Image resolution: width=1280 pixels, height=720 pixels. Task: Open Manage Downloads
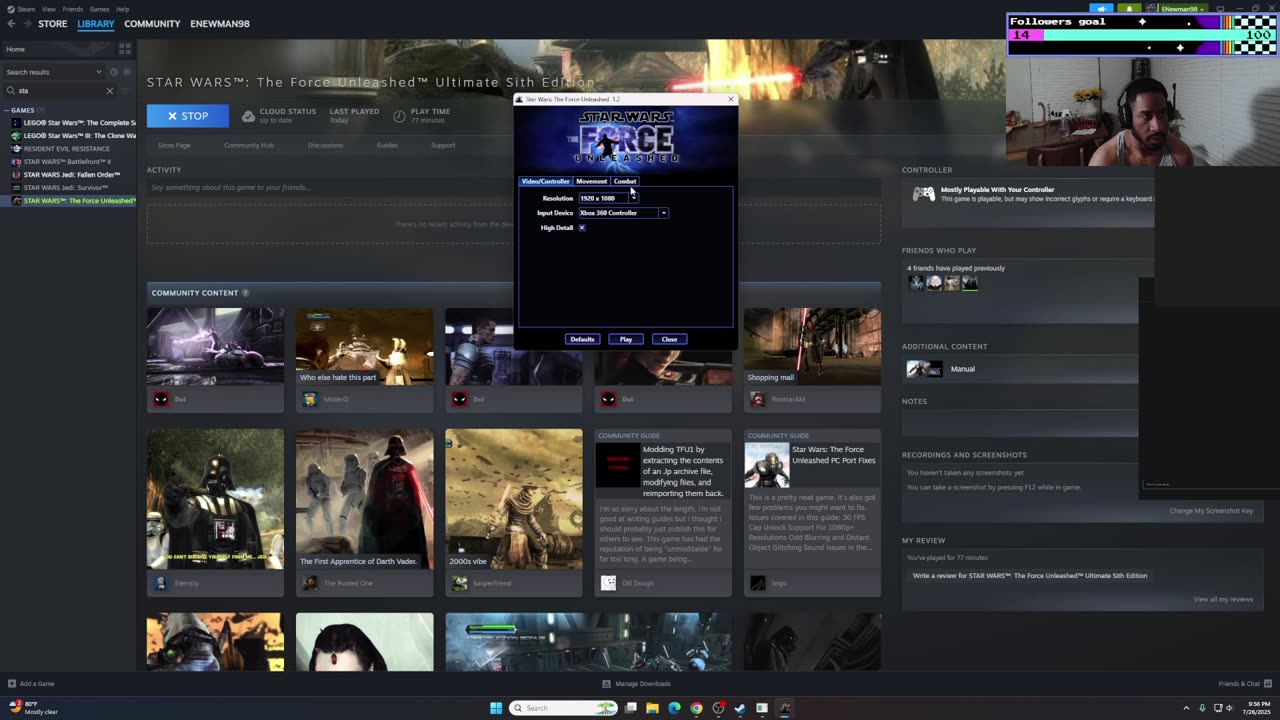point(636,684)
